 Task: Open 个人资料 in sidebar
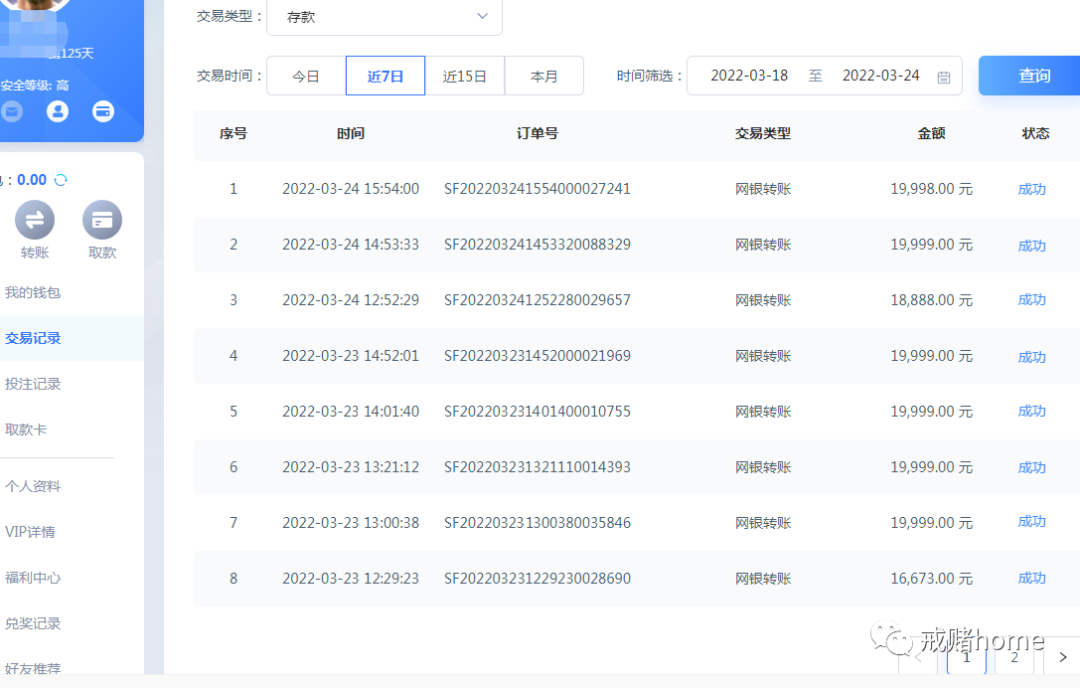[32, 486]
